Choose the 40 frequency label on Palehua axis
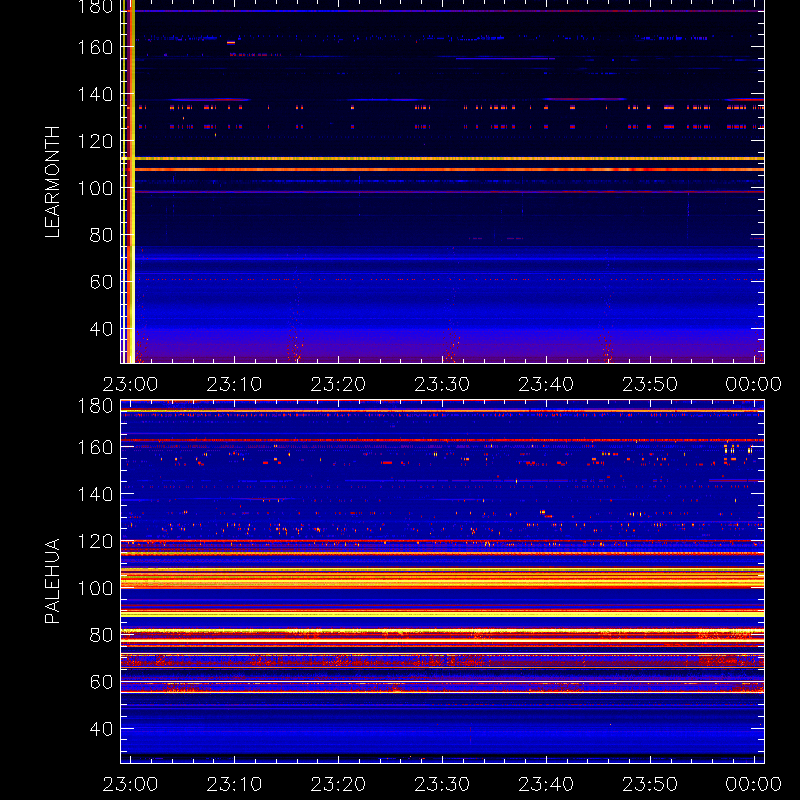800x800 pixels. [101, 729]
